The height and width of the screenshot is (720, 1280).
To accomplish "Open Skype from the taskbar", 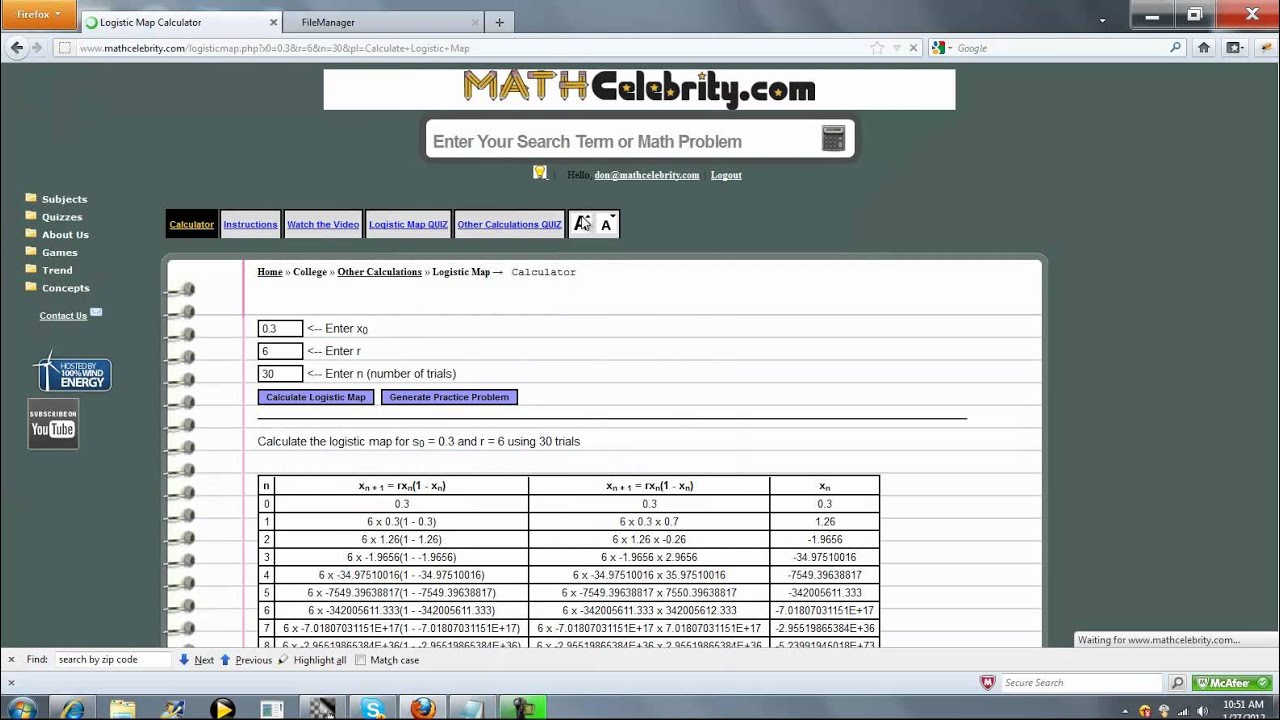I will click(x=373, y=709).
